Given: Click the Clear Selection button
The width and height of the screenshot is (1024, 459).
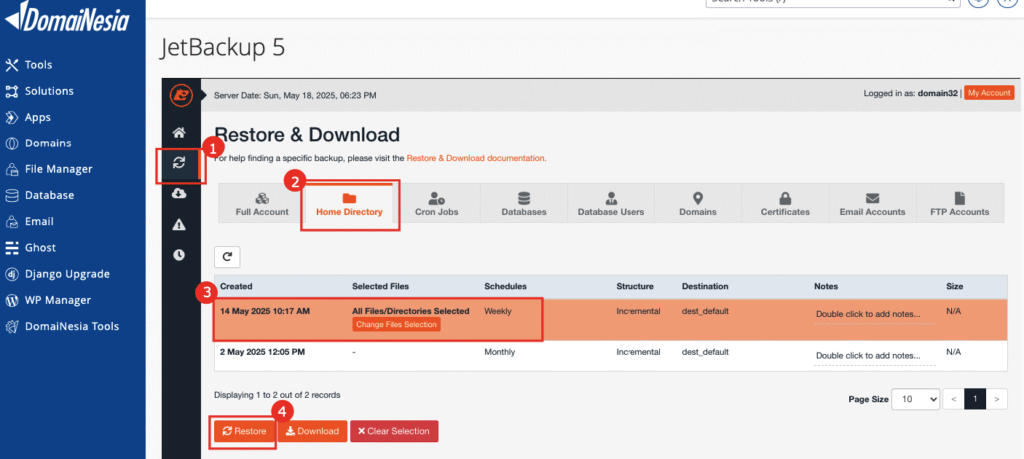Looking at the screenshot, I should pos(394,431).
